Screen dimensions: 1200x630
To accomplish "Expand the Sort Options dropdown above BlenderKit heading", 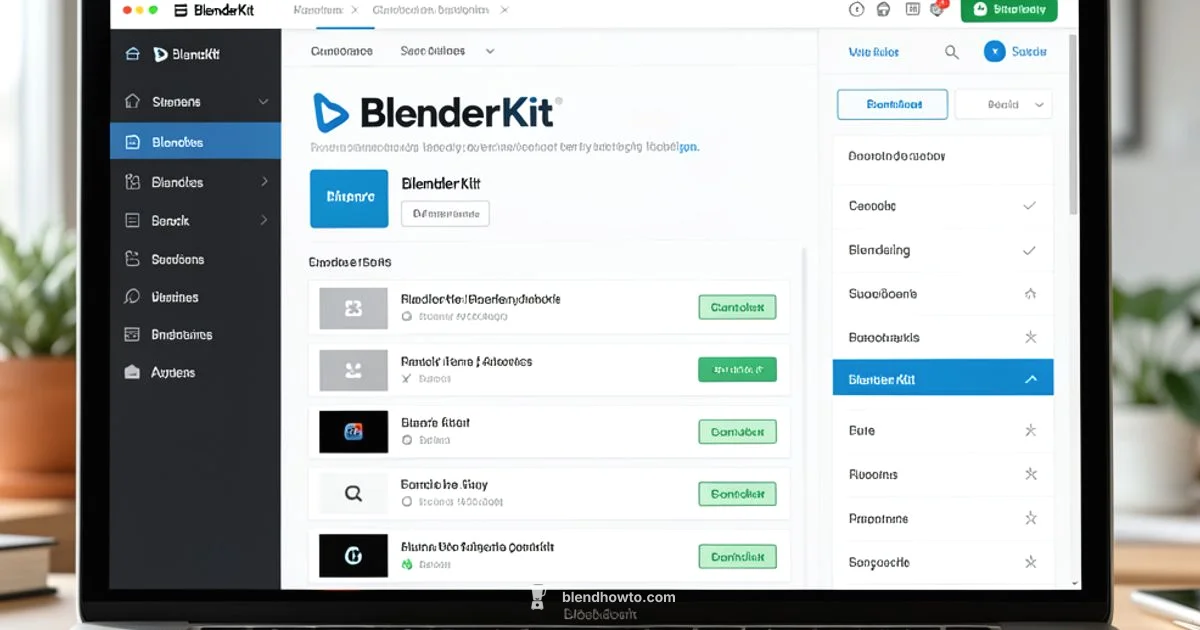I will coord(447,50).
